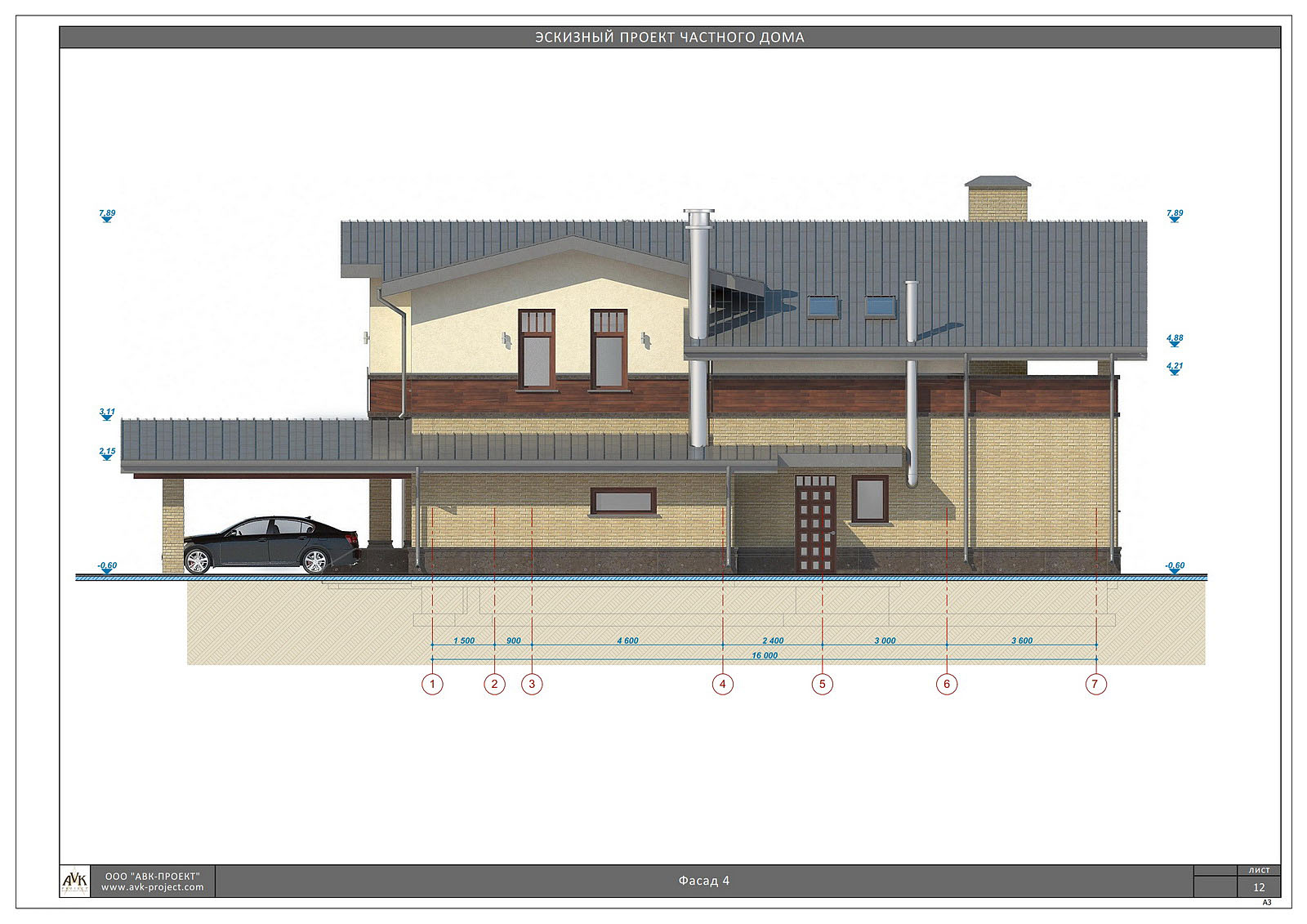Image resolution: width=1307 pixels, height=924 pixels.
Task: Click the brown entrance door
Action: coord(815,523)
